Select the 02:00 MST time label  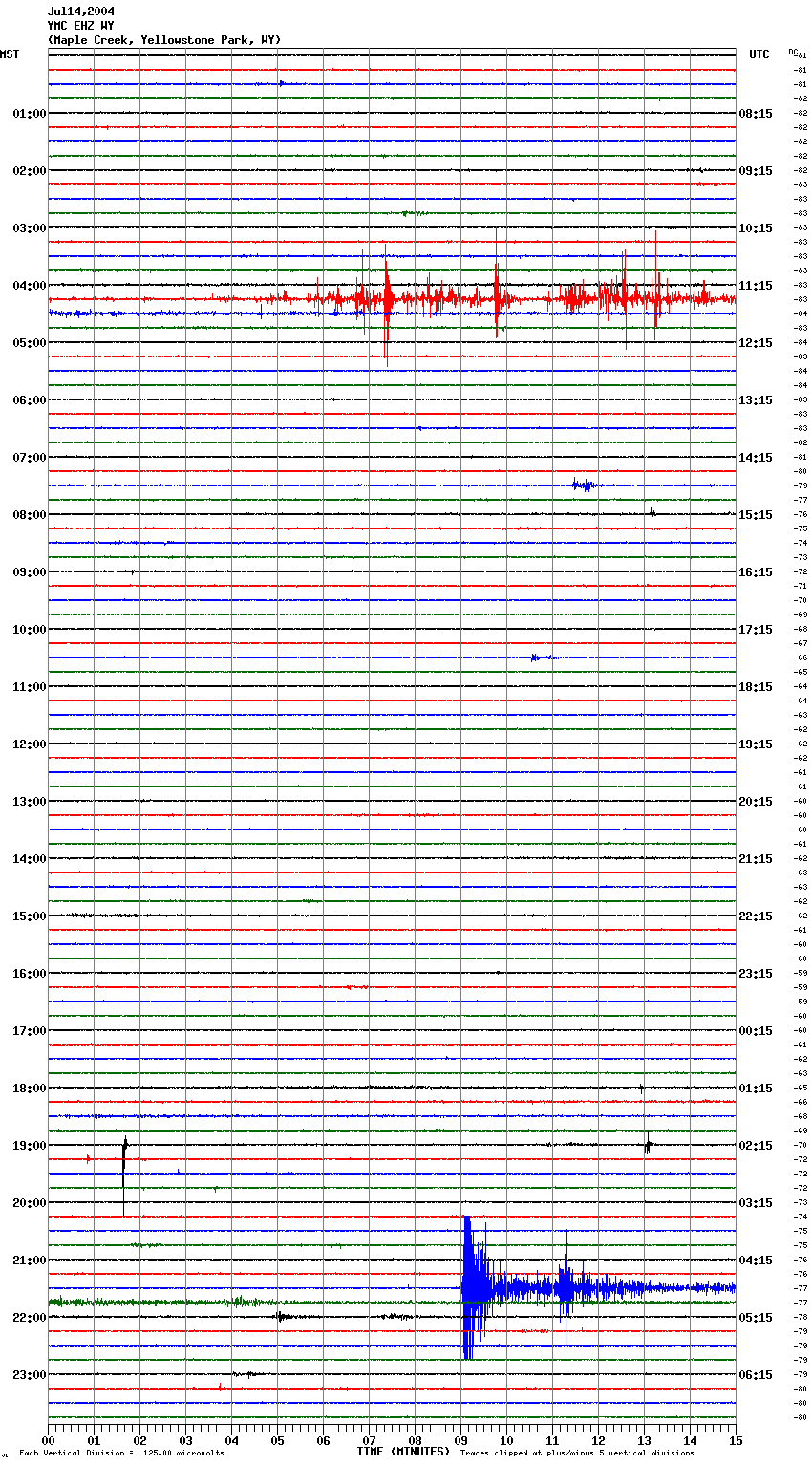30,171
